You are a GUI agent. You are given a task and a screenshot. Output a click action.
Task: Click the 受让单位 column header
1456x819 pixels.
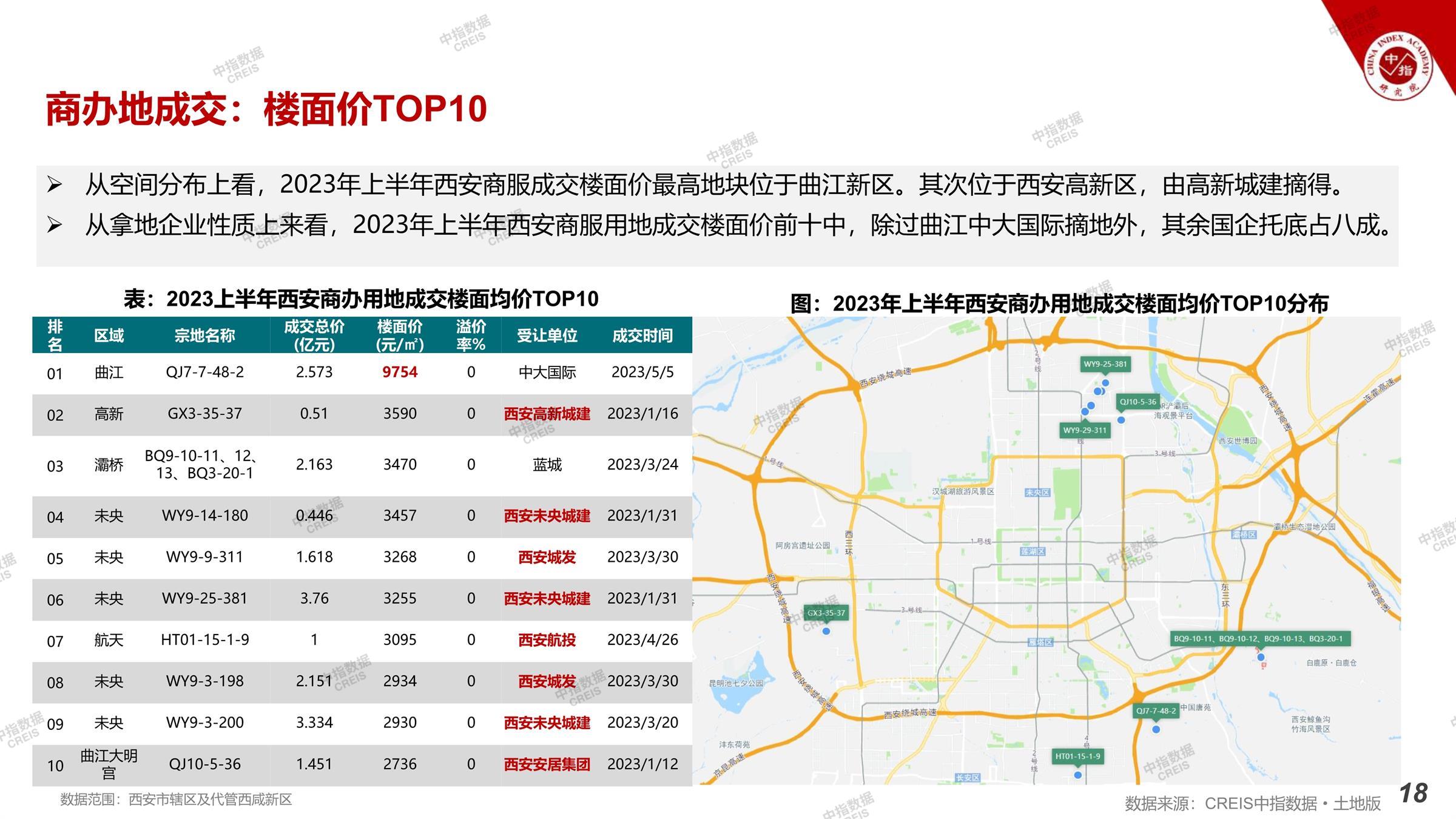(547, 335)
